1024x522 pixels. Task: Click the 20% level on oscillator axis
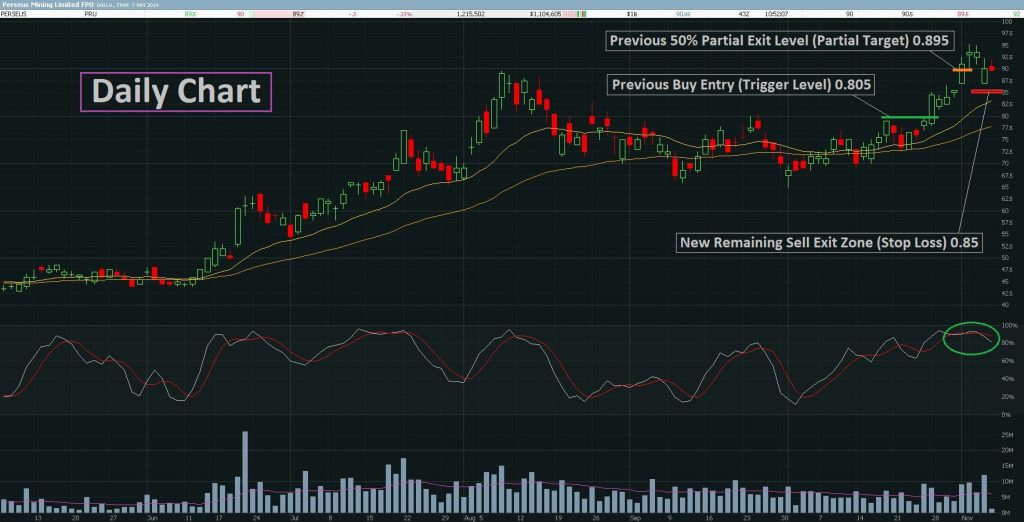tap(1009, 397)
